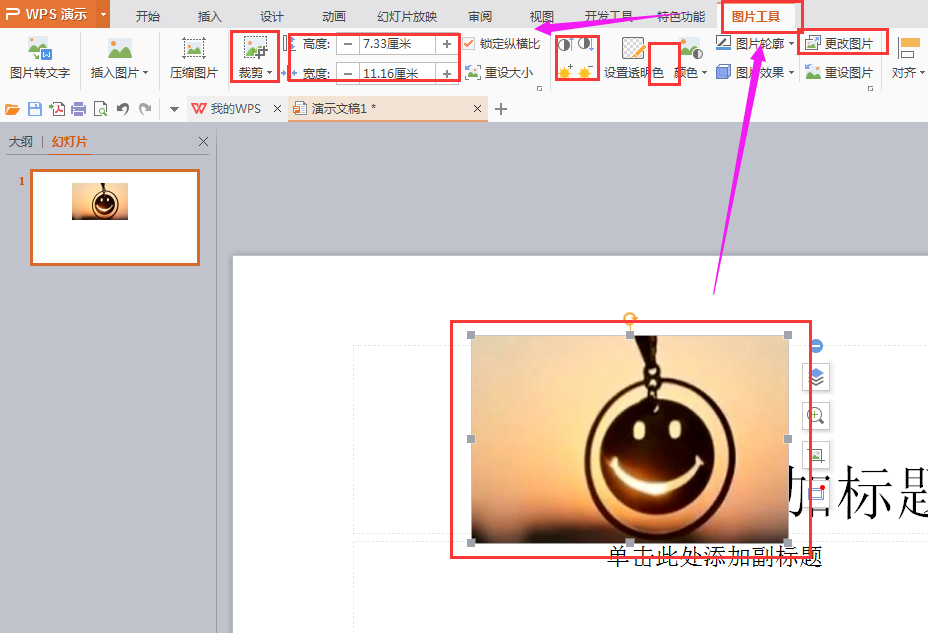Switch to the 幻灯片 slides pane tab
The height and width of the screenshot is (633, 928).
click(x=70, y=142)
